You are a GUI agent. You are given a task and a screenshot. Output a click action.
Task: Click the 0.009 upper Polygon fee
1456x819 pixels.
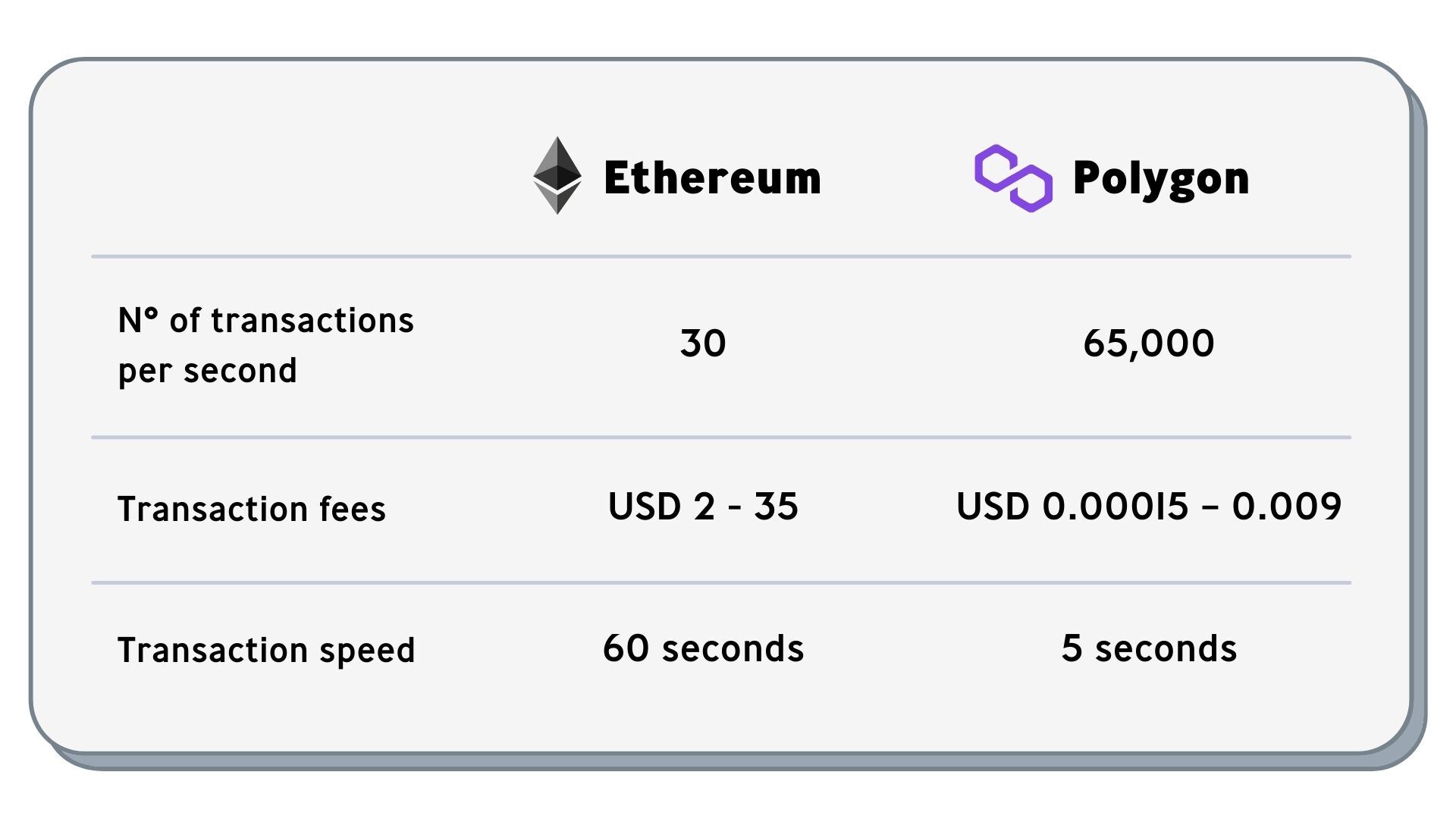[x=1286, y=507]
